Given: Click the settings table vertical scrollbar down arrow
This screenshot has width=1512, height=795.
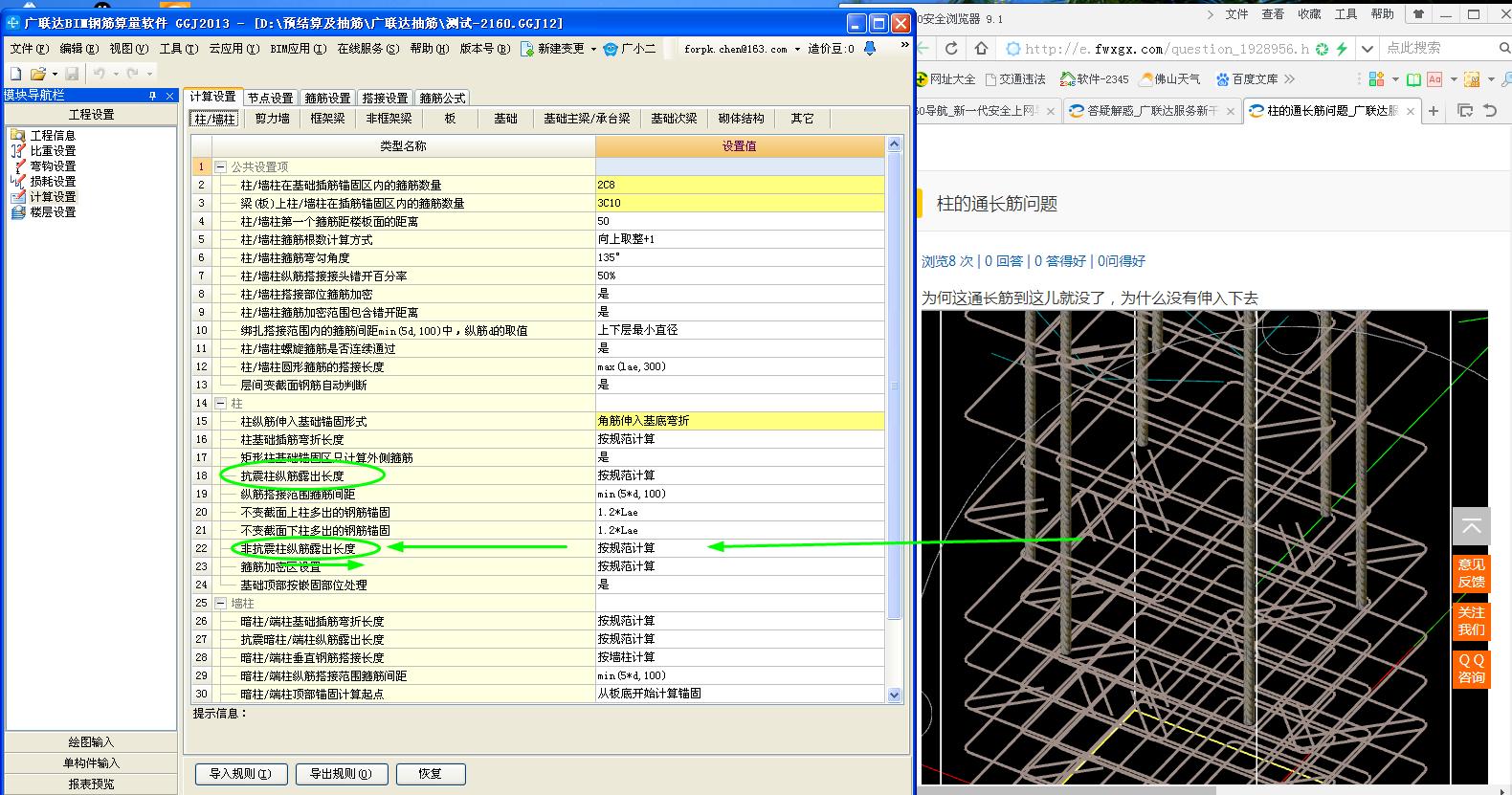Looking at the screenshot, I should pyautogui.click(x=895, y=696).
